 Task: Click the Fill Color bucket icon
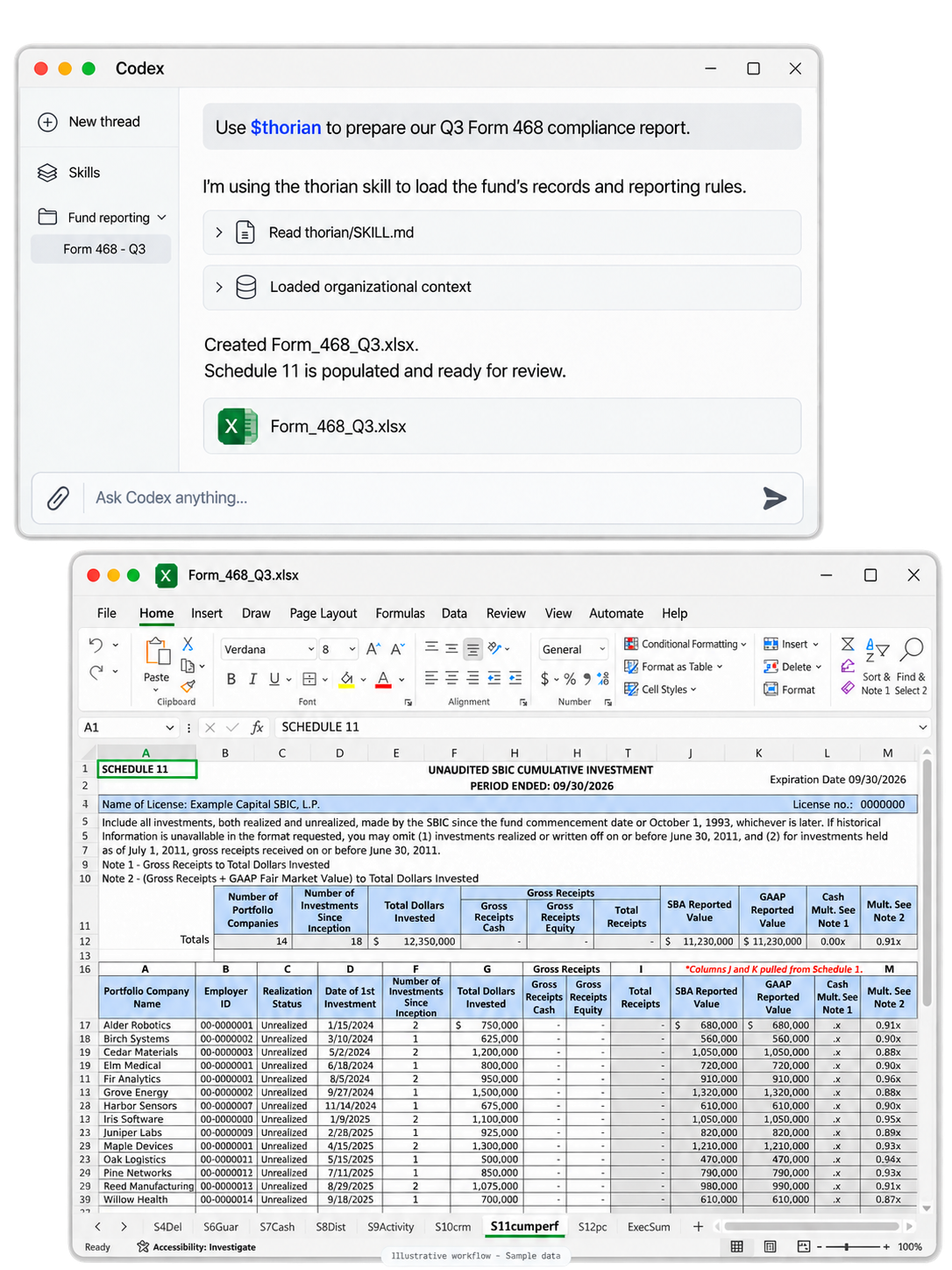(x=347, y=679)
